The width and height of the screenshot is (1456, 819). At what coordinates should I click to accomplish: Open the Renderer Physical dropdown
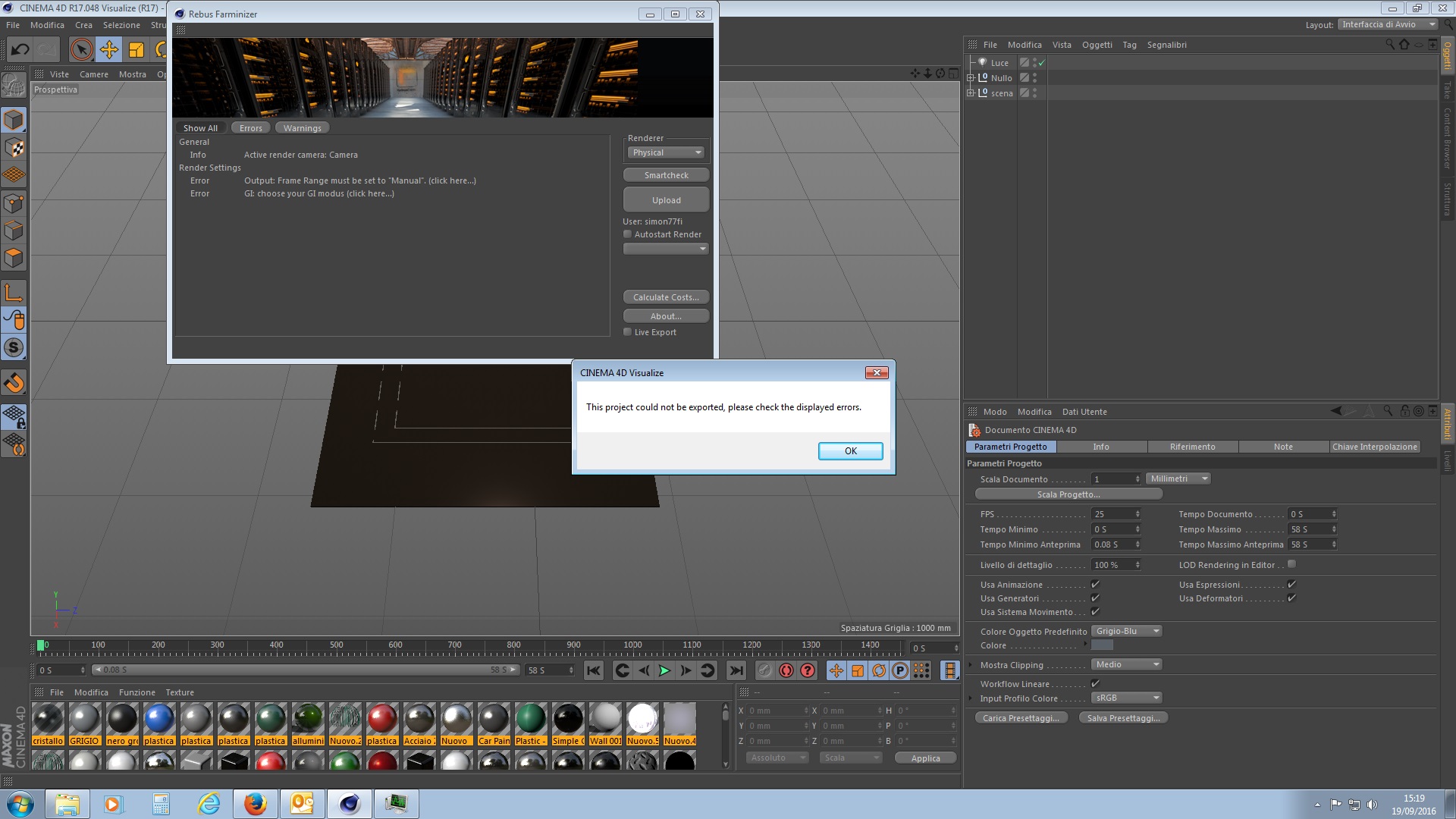coord(666,152)
